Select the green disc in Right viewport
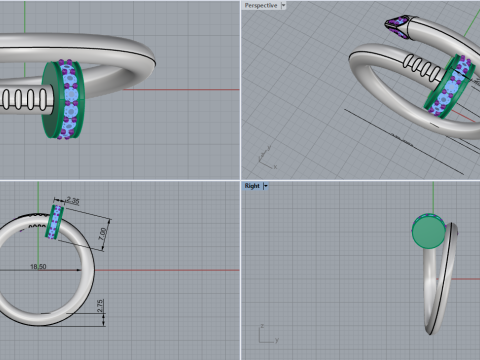Viewport: 480px width, 360px height. point(429,231)
